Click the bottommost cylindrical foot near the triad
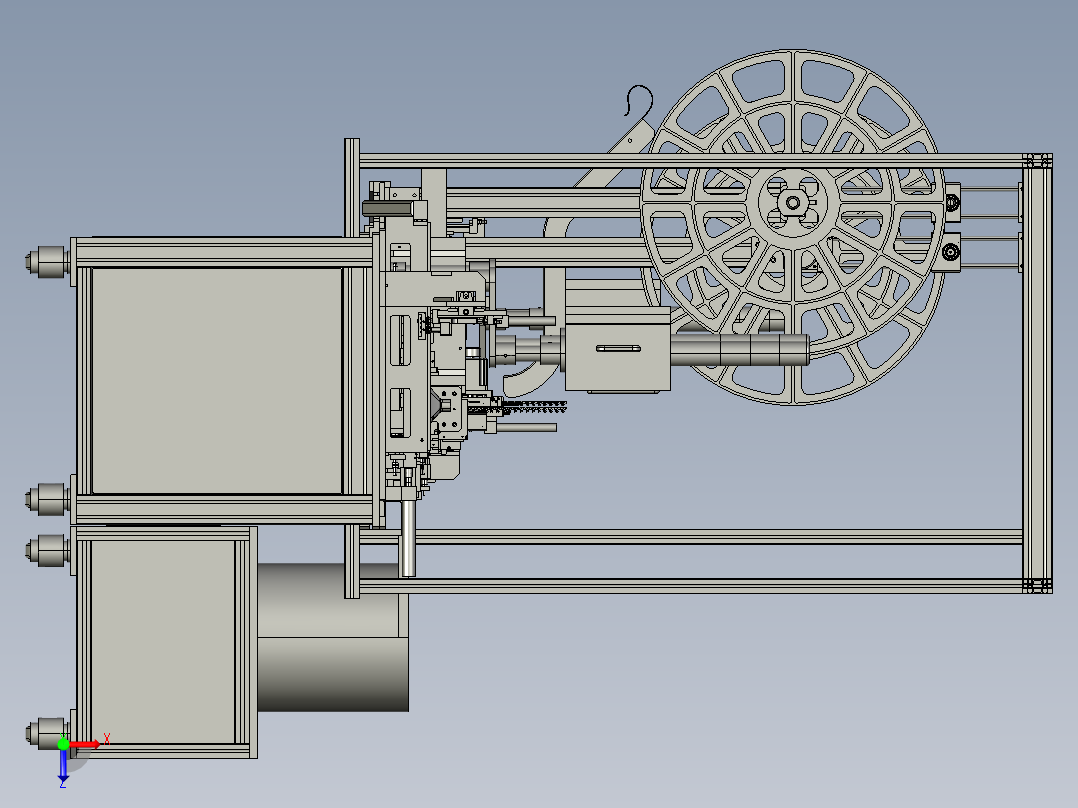 [x=47, y=732]
